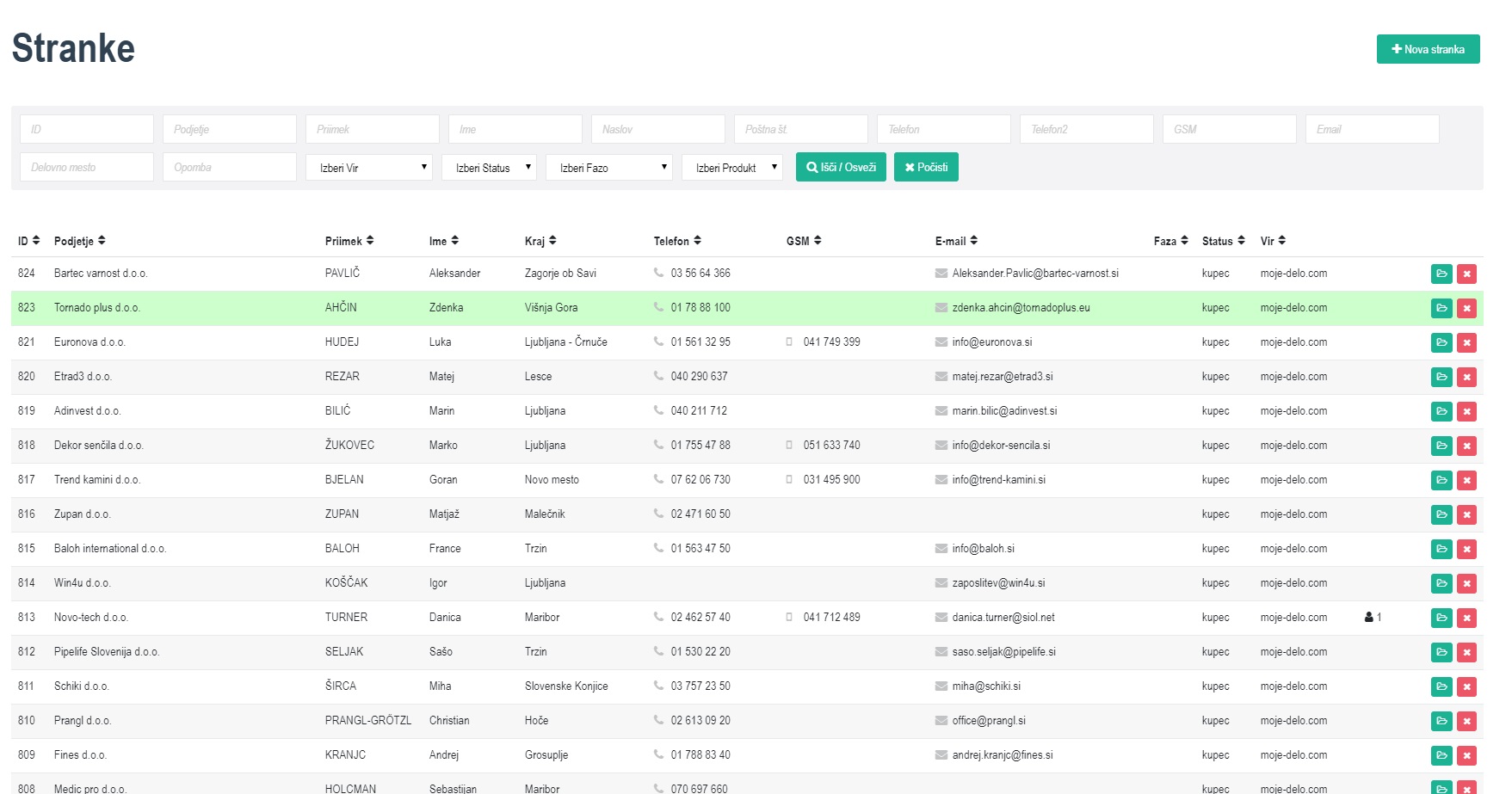This screenshot has height=794, width=1512.
Task: Open email link marin.bilic@adinvest.si
Action: [1004, 410]
